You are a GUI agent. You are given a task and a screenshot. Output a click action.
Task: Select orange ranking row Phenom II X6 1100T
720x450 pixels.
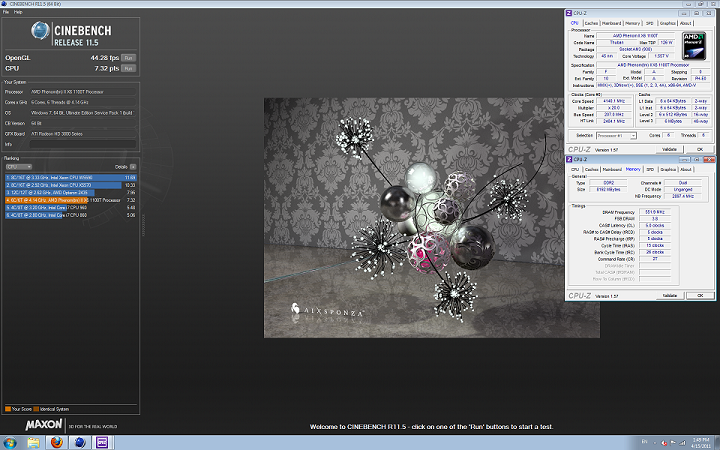pyautogui.click(x=71, y=200)
